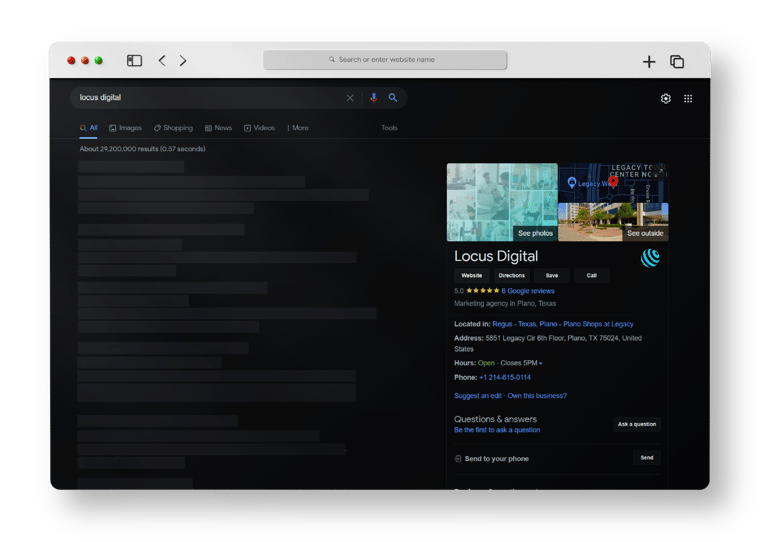This screenshot has height=542, width=760.
Task: Expand business hours next to Closes 5PM
Action: (541, 363)
